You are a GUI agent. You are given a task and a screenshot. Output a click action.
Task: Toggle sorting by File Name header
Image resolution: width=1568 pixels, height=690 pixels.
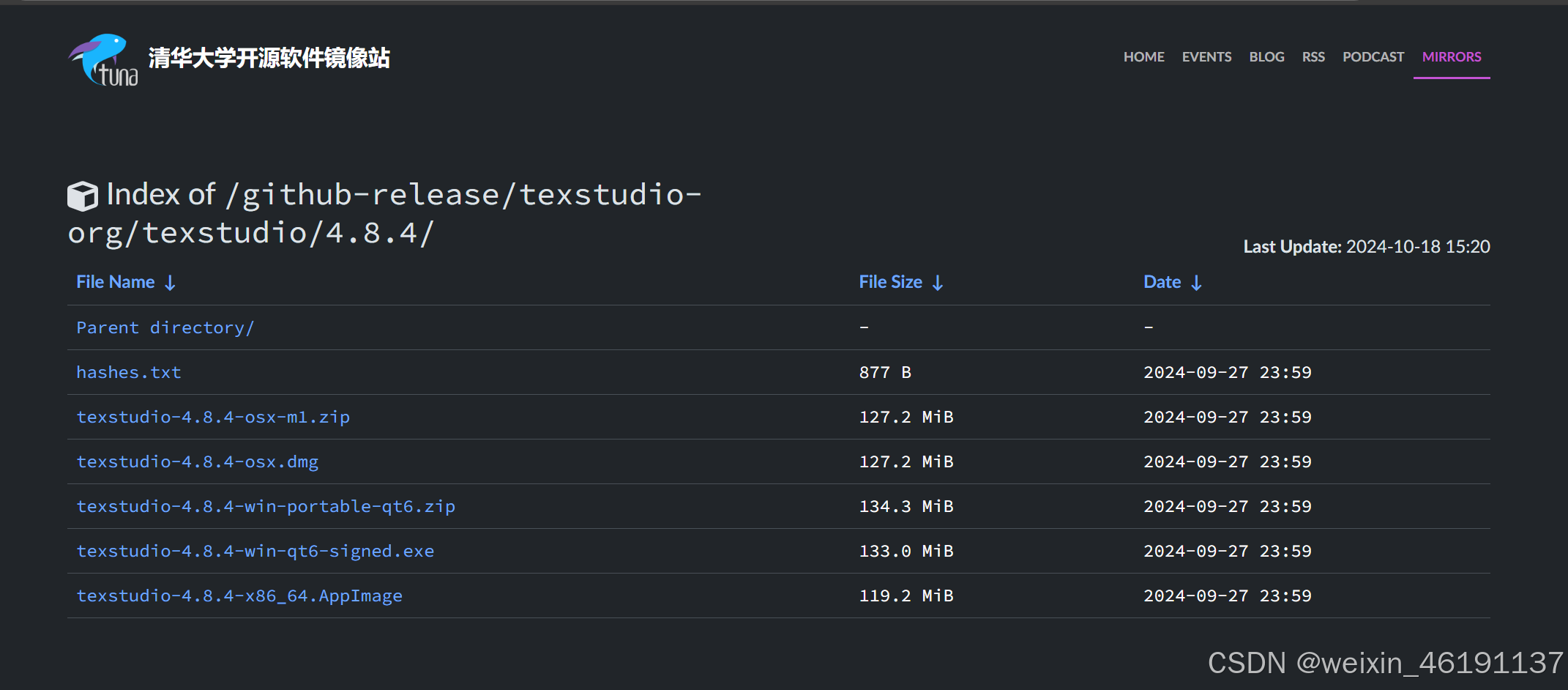pos(115,281)
